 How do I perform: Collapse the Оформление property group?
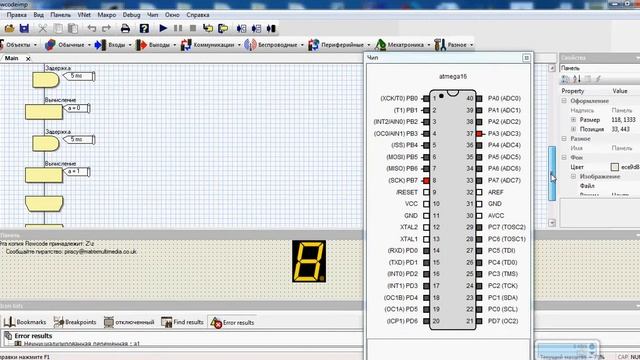(x=564, y=101)
